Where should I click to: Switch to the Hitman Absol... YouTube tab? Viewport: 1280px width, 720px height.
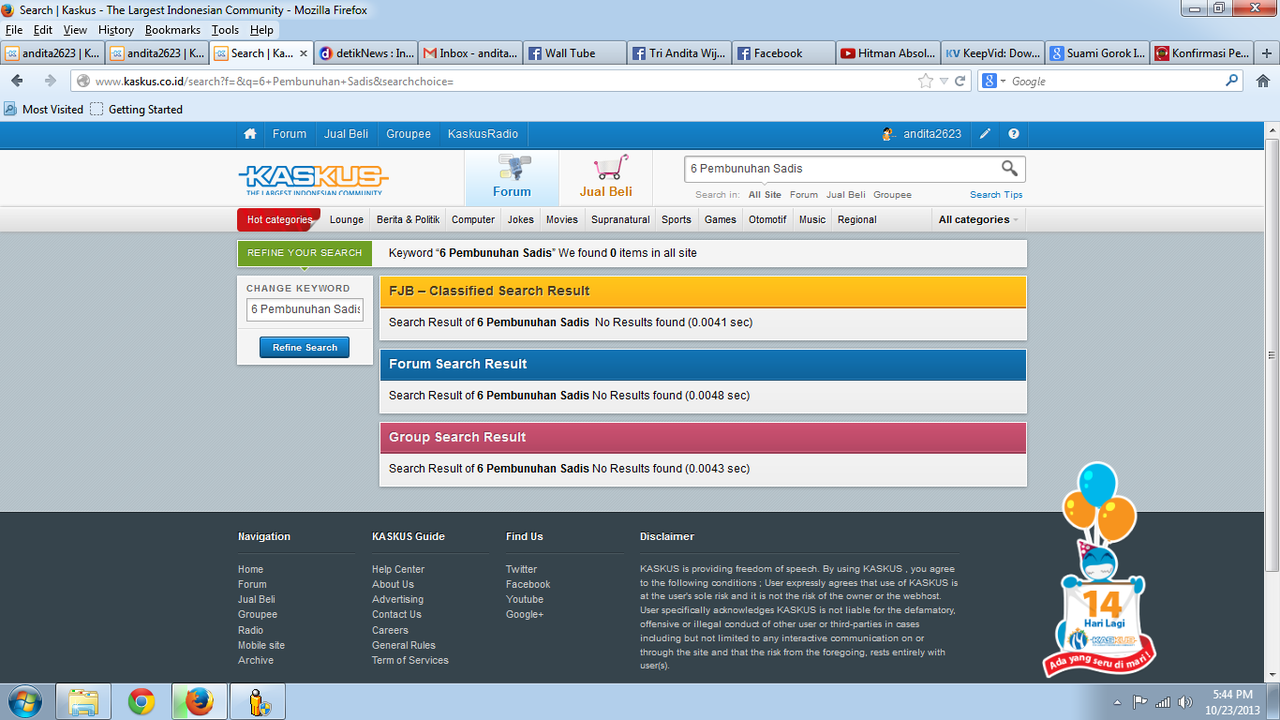886,53
